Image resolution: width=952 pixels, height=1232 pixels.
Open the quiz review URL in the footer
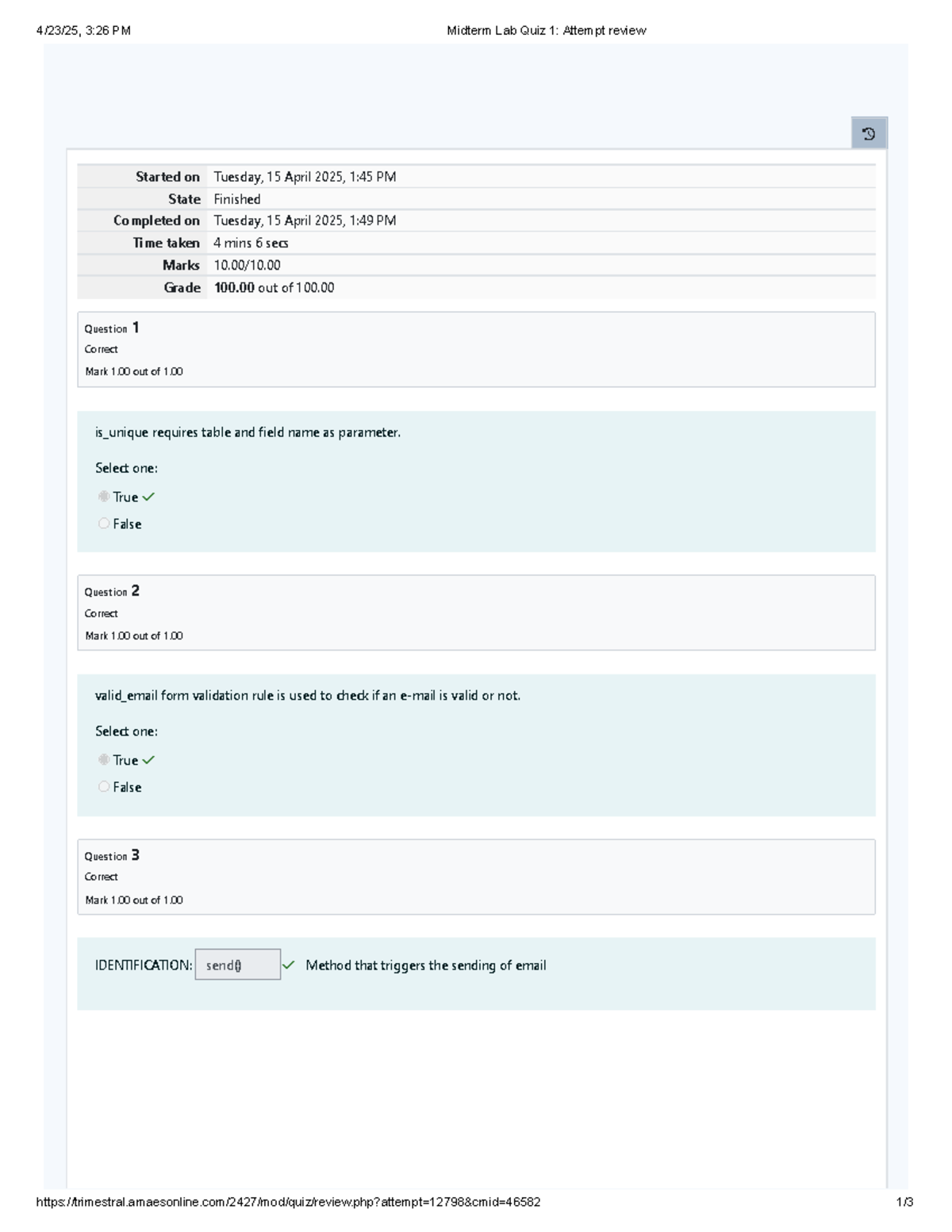289,1202
